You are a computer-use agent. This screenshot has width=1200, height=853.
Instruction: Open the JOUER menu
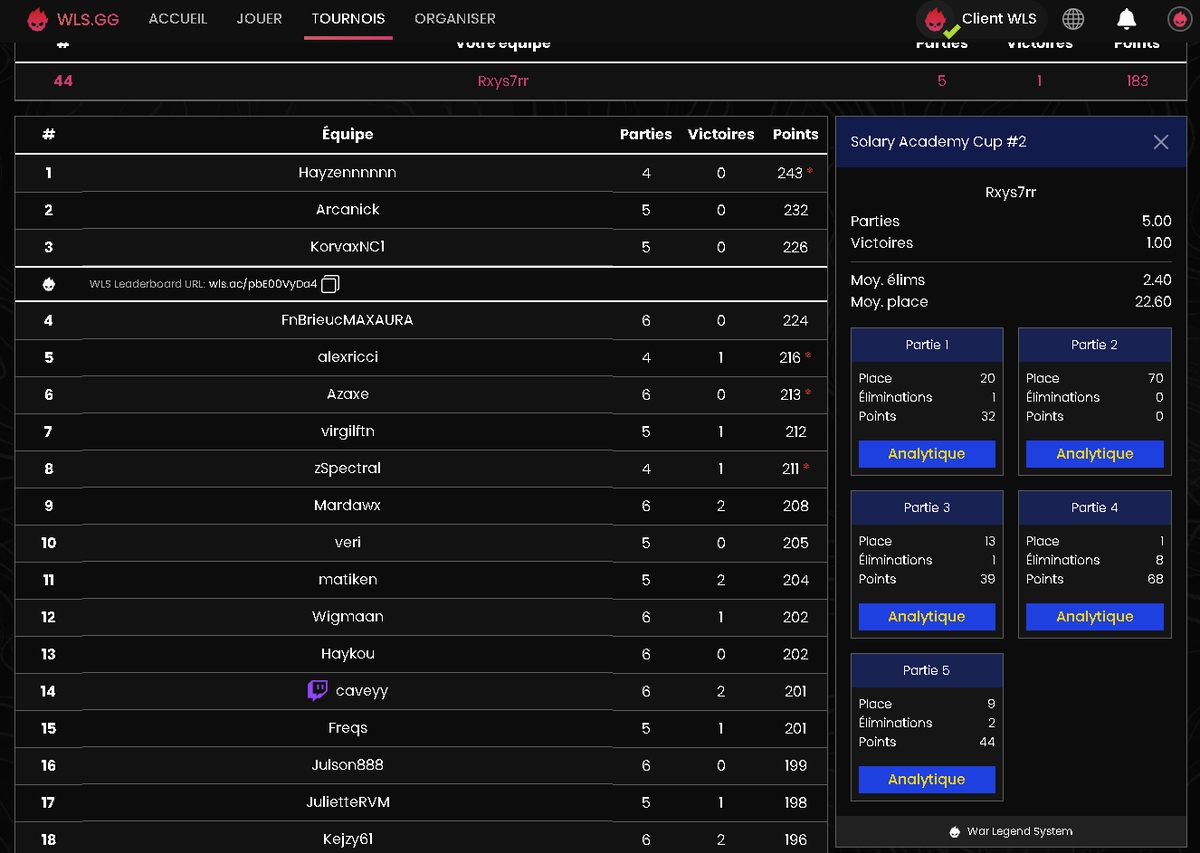click(259, 19)
